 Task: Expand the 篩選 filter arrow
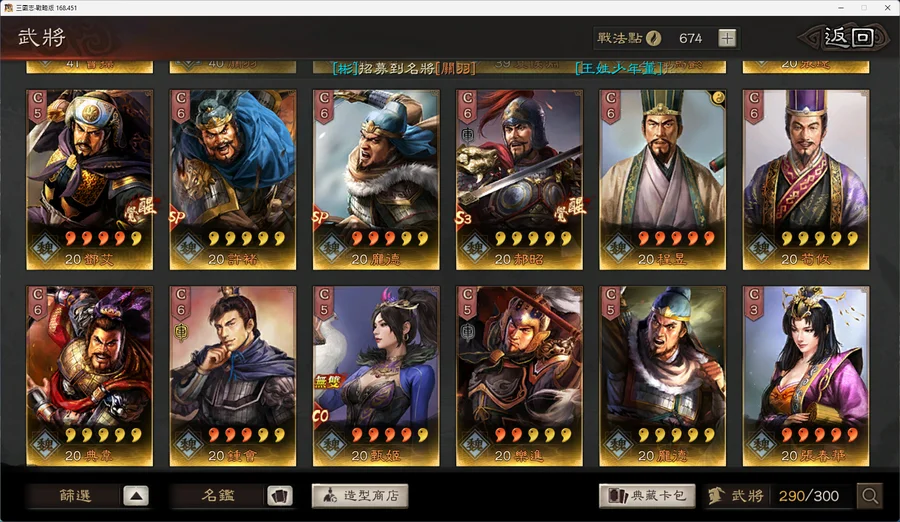[136, 496]
